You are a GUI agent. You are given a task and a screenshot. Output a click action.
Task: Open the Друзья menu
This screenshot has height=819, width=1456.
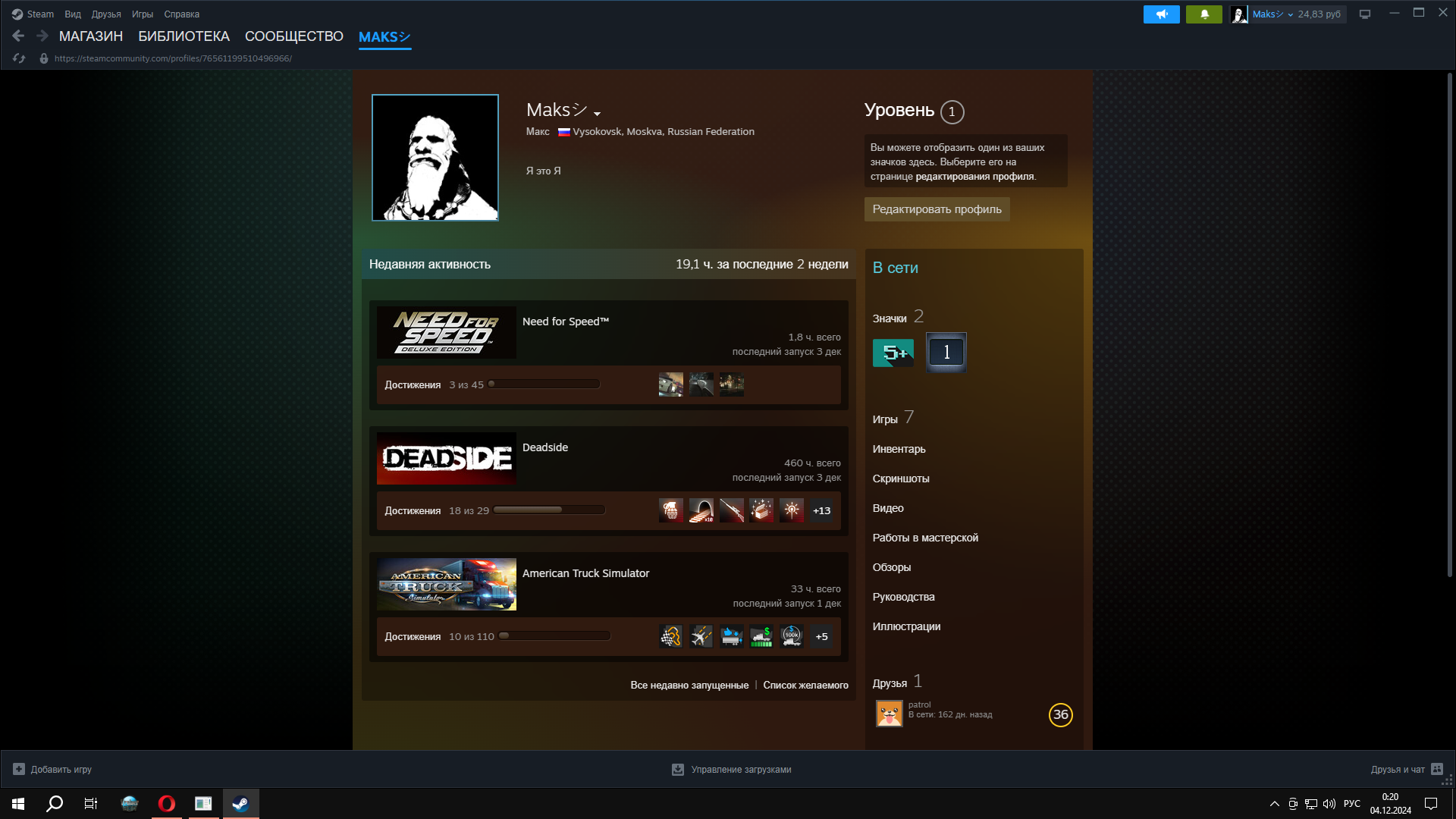(106, 14)
